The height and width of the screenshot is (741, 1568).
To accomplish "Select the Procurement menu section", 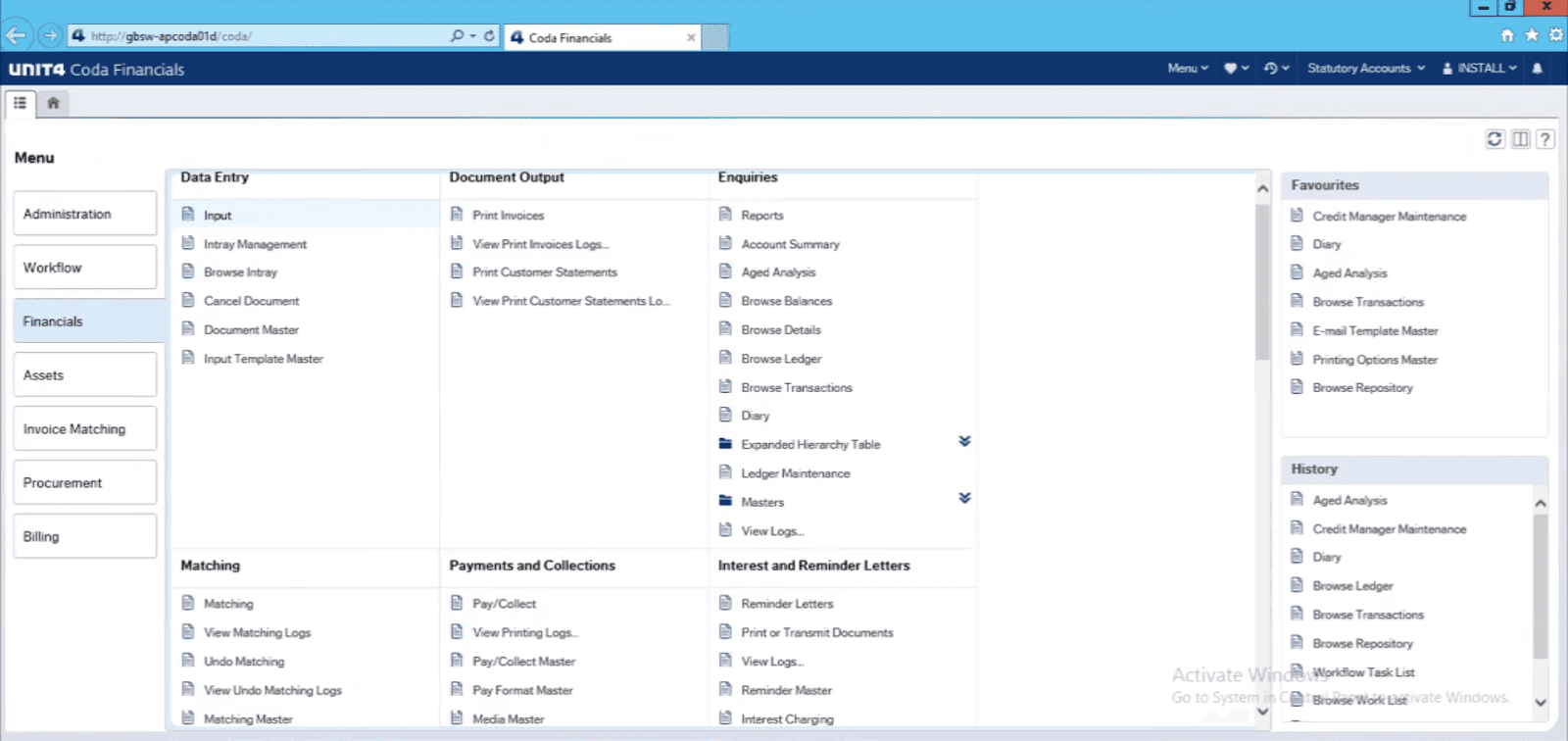I will [x=85, y=483].
